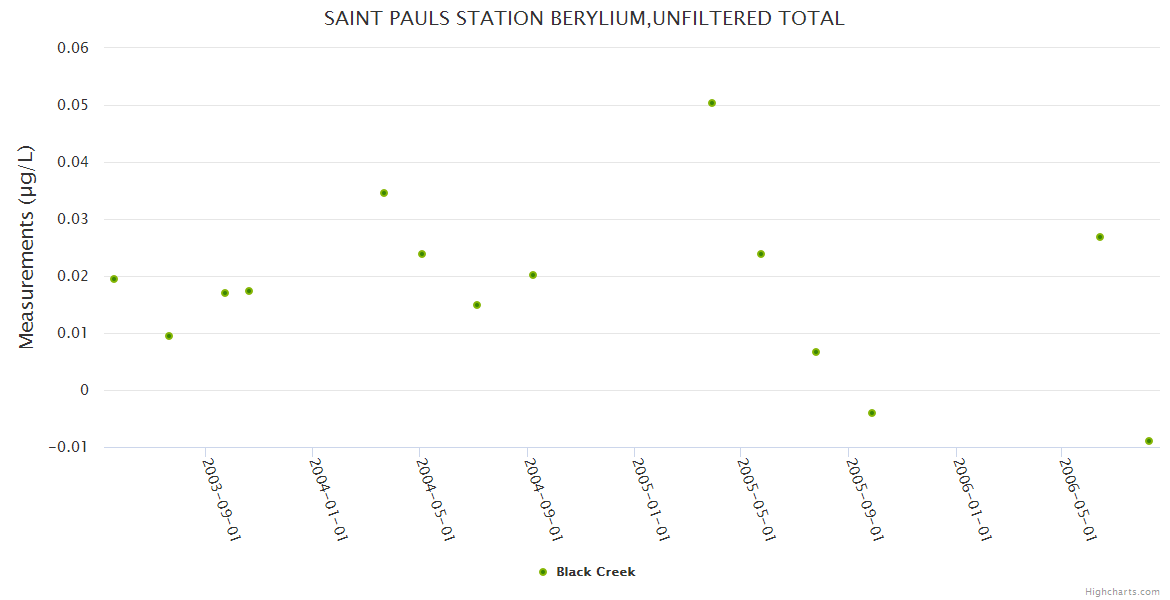Select the 0.024 point after 2005-05-01
Image resolution: width=1170 pixels, height=600 pixels.
761,254
